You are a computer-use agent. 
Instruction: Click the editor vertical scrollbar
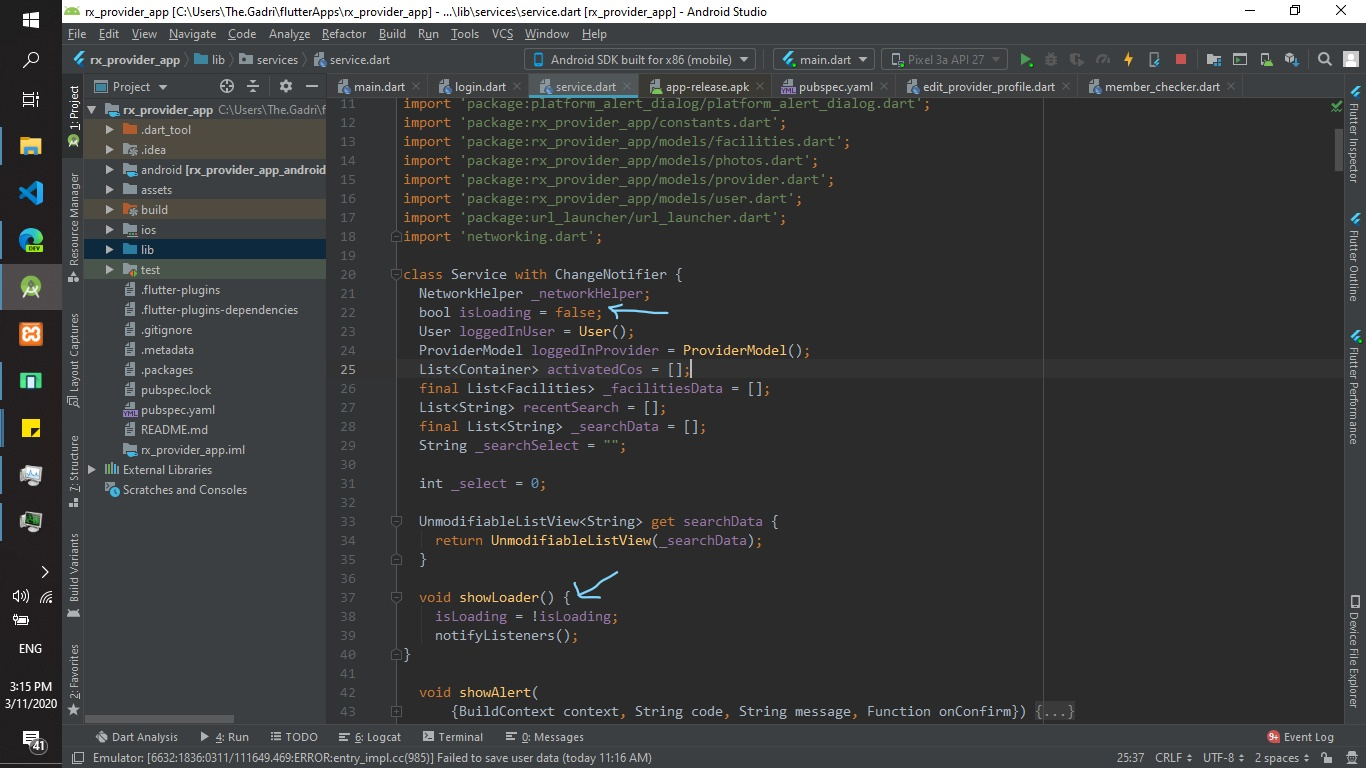1338,150
